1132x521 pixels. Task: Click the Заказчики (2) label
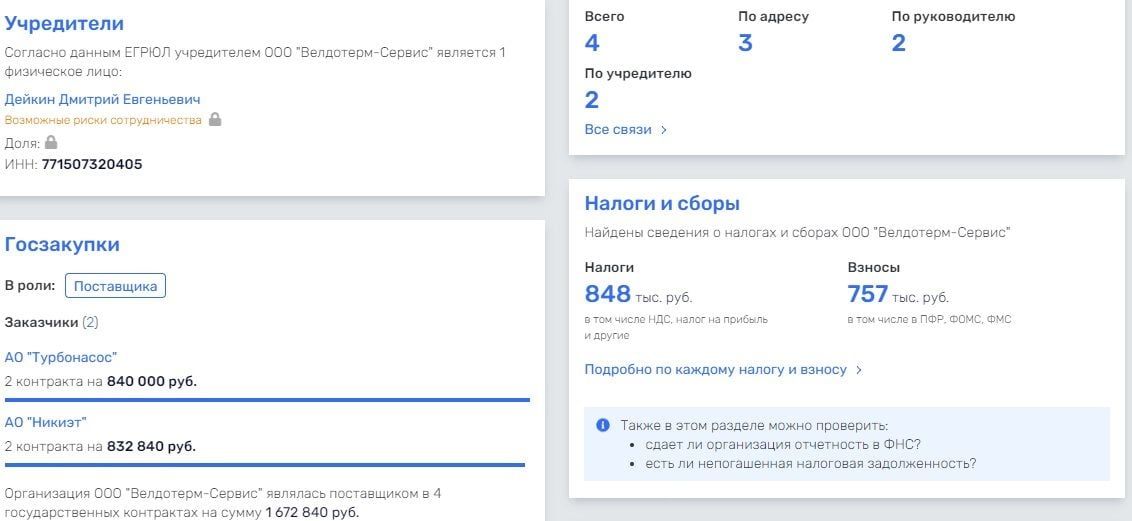coord(51,323)
